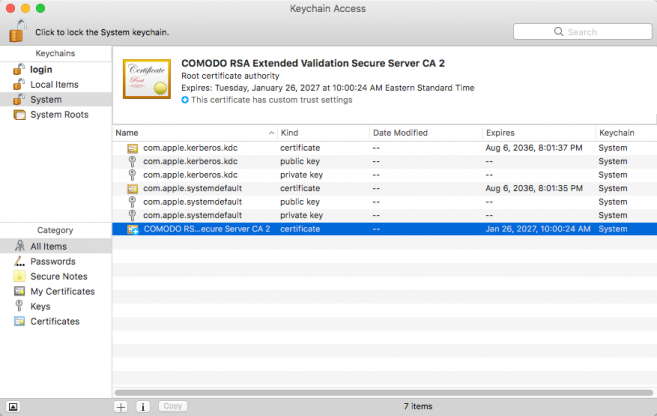Click the horizontal scrollbar under the list
This screenshot has height=416, width=657.
click(383, 393)
